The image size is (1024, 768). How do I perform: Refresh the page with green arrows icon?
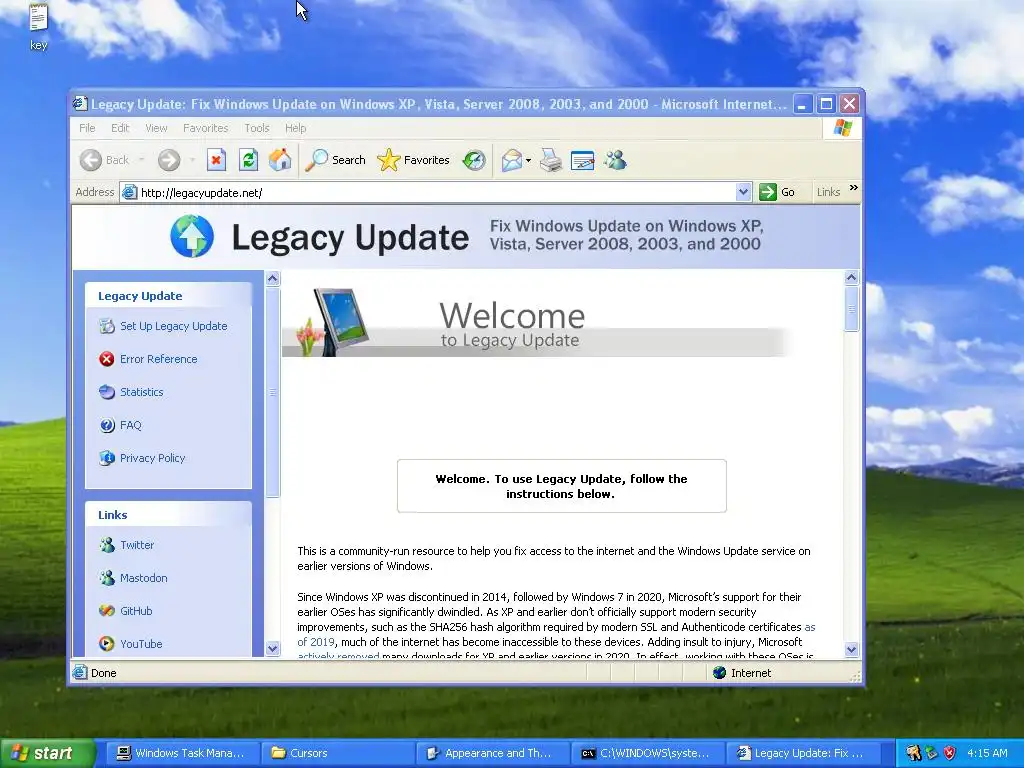(x=248, y=160)
